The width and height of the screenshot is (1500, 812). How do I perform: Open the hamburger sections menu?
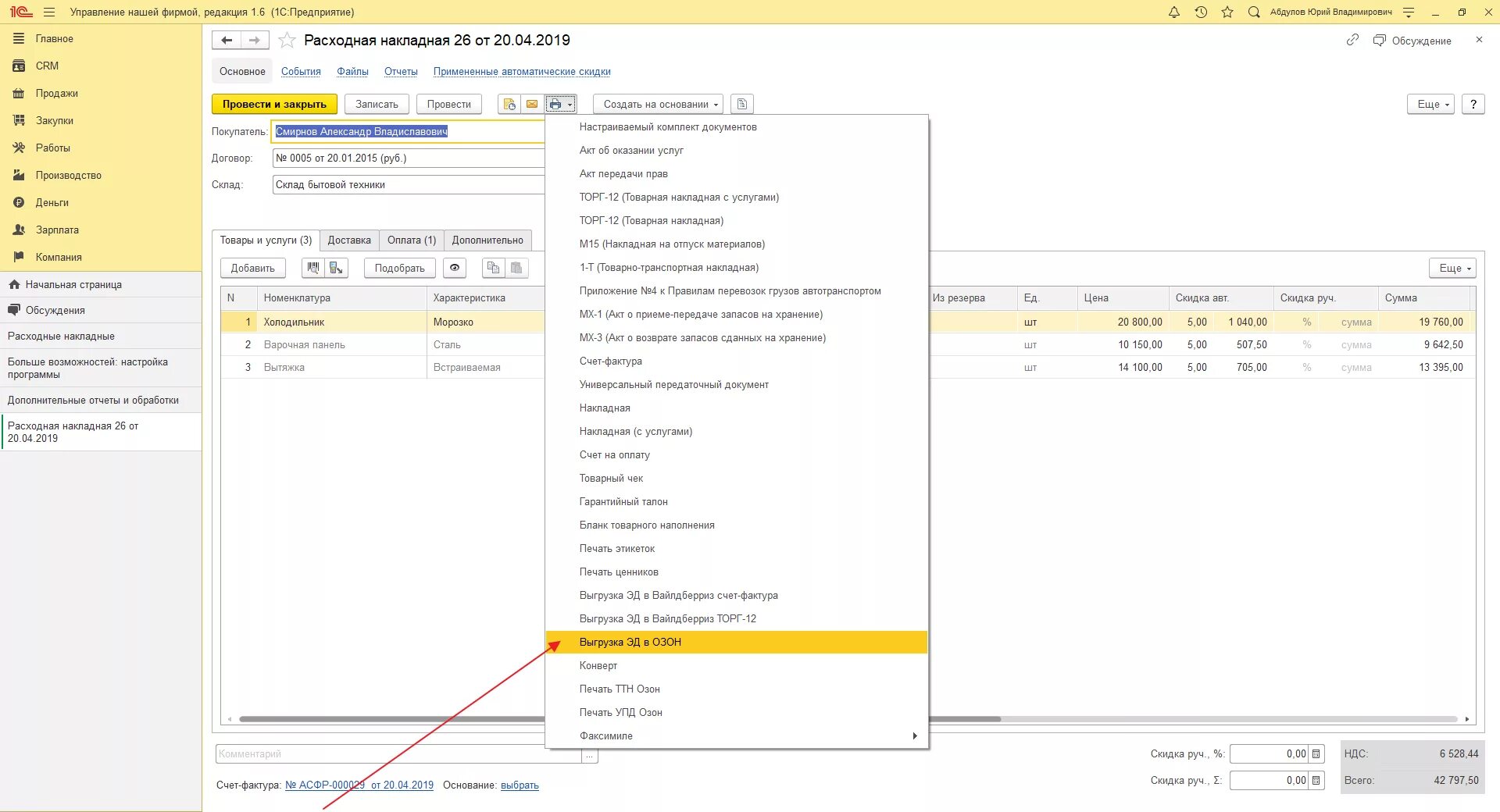pyautogui.click(x=49, y=12)
